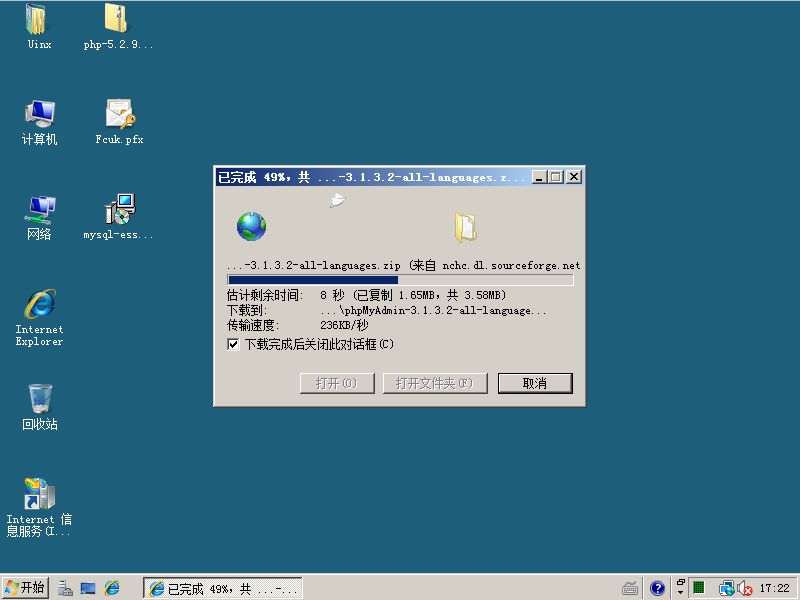Select the mysql-ess installer icon
This screenshot has height=600, width=800.
(118, 217)
